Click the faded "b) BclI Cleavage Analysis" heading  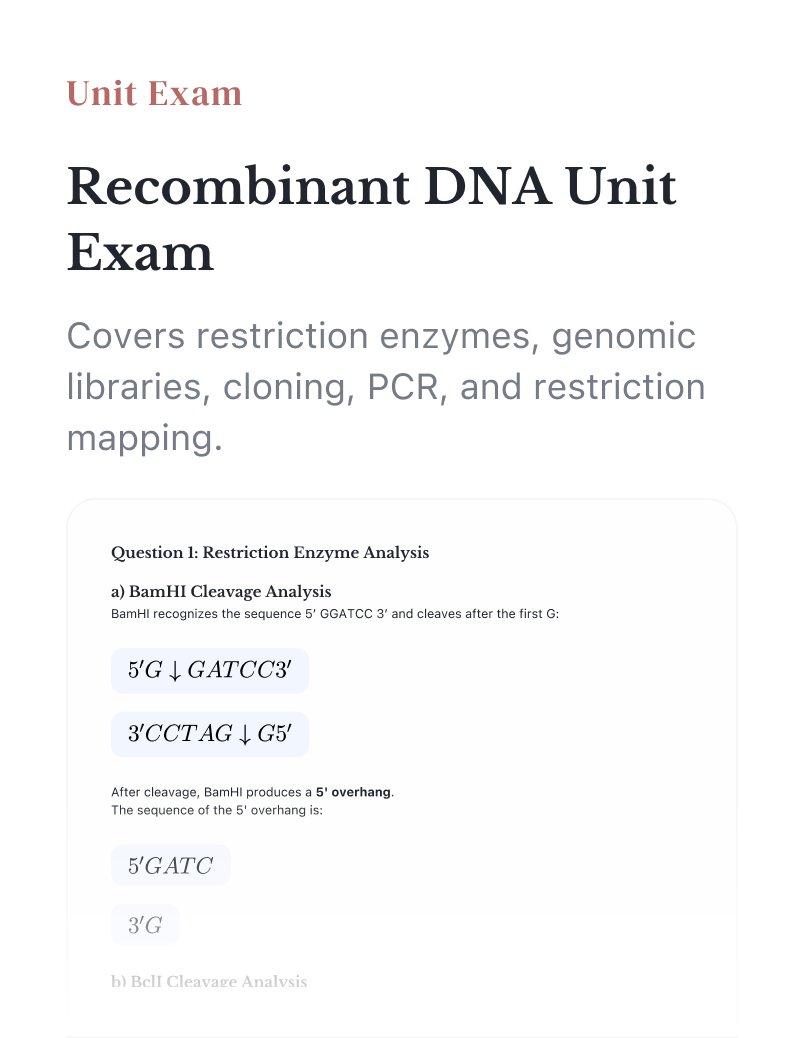[x=209, y=981]
